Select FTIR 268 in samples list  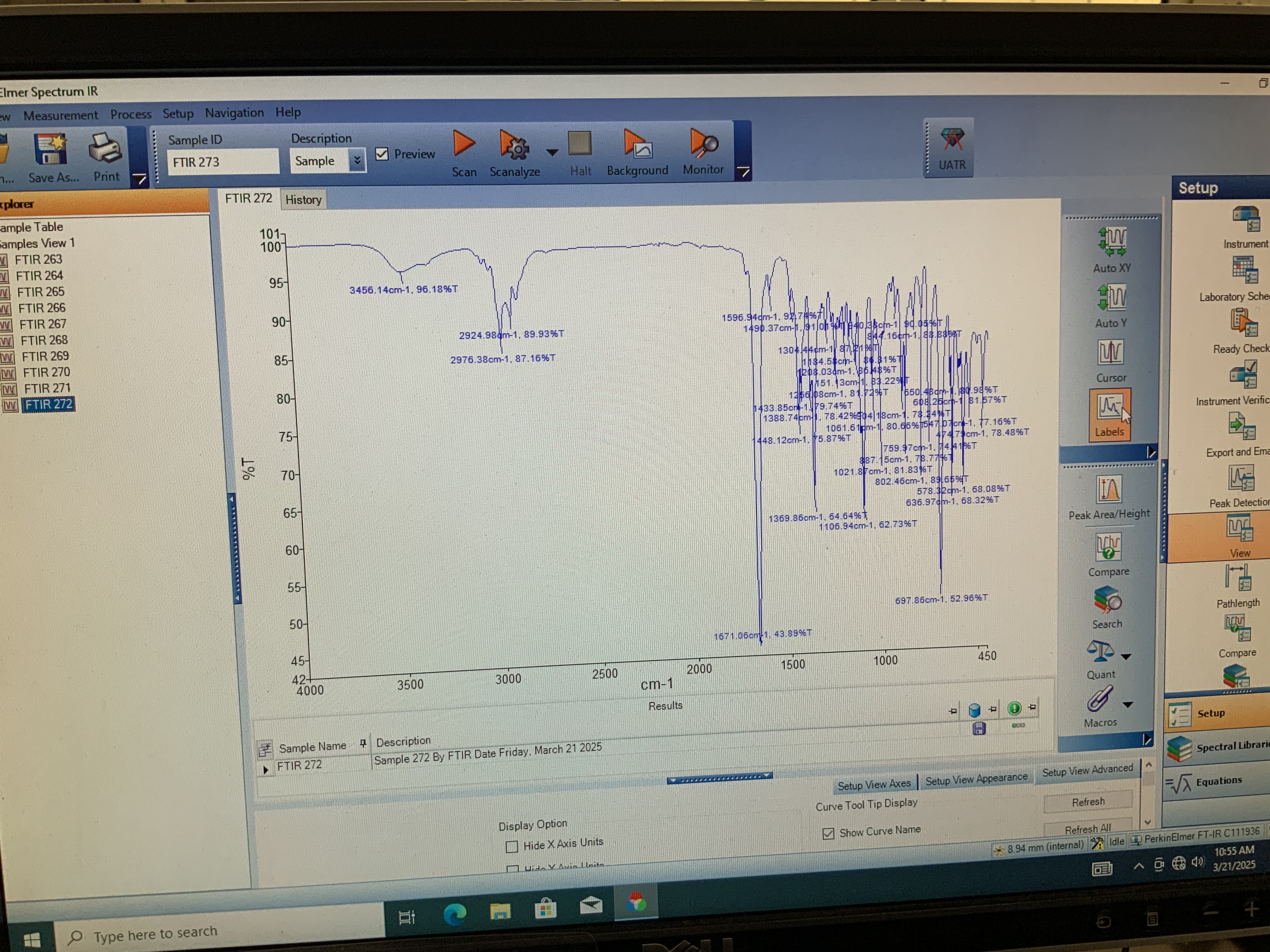(44, 340)
